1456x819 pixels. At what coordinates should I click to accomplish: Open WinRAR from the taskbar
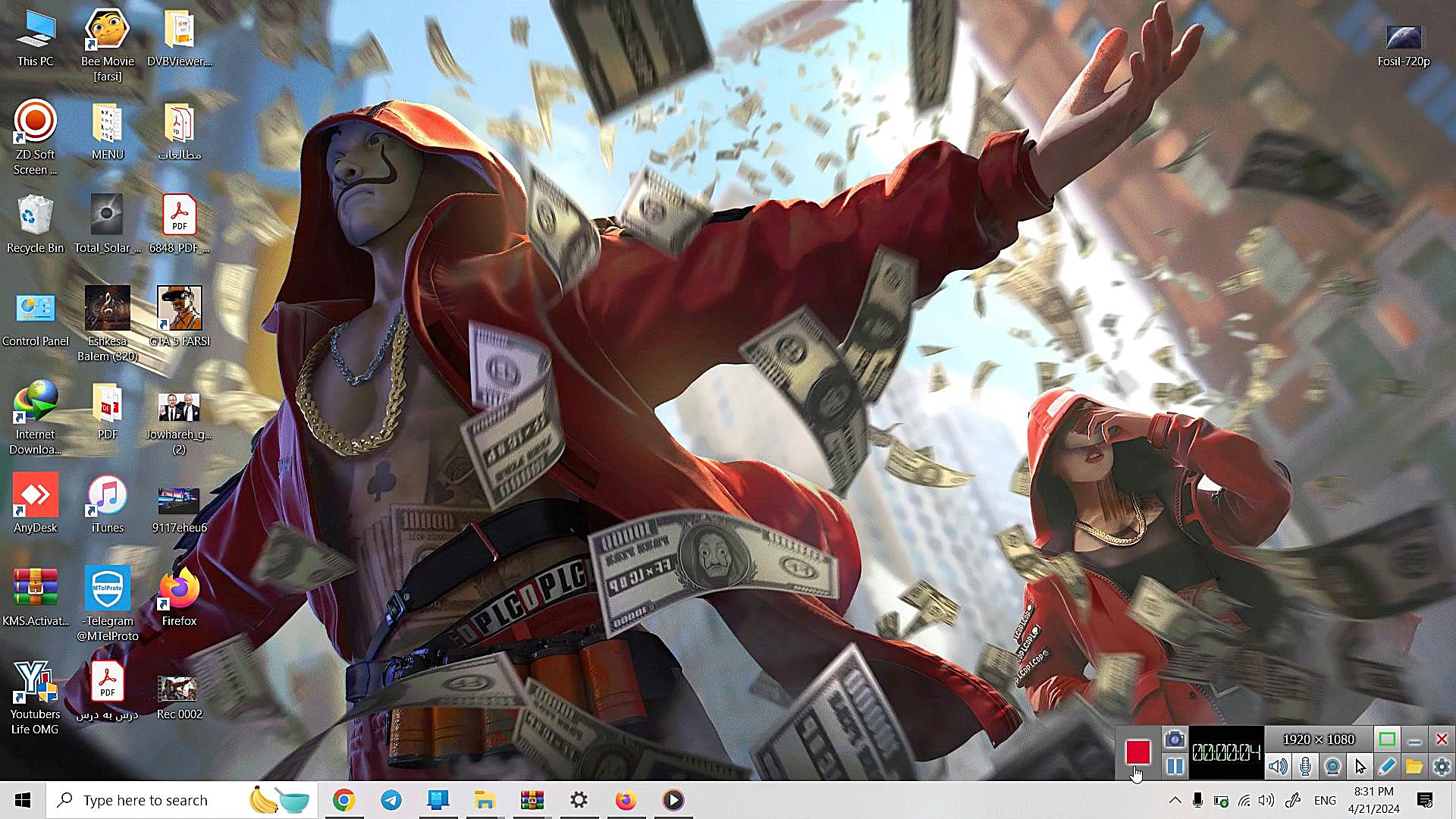tap(532, 800)
